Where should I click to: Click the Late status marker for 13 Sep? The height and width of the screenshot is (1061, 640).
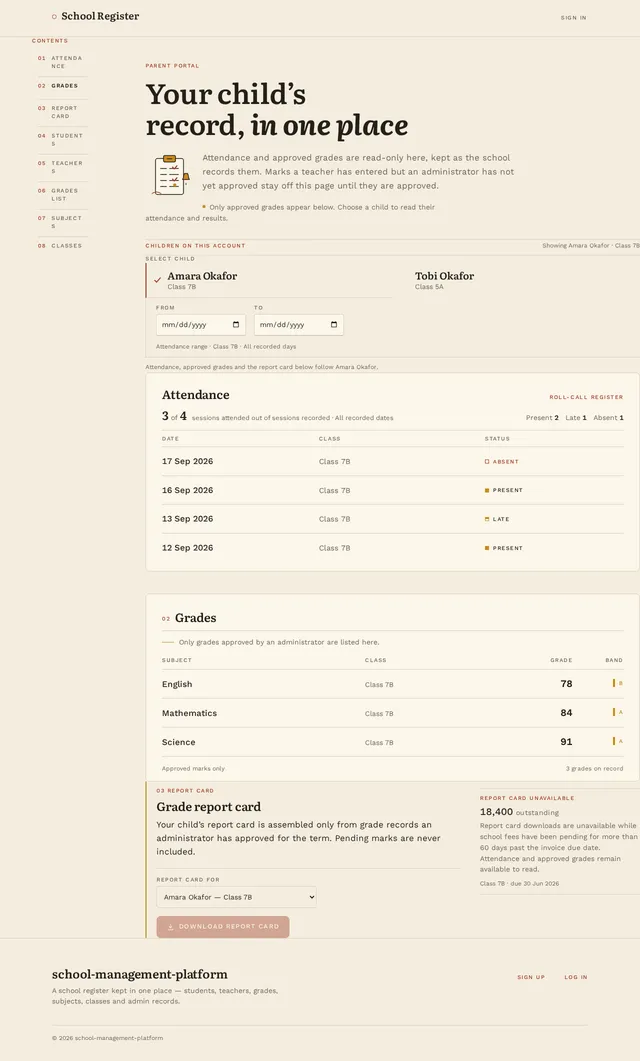(497, 519)
